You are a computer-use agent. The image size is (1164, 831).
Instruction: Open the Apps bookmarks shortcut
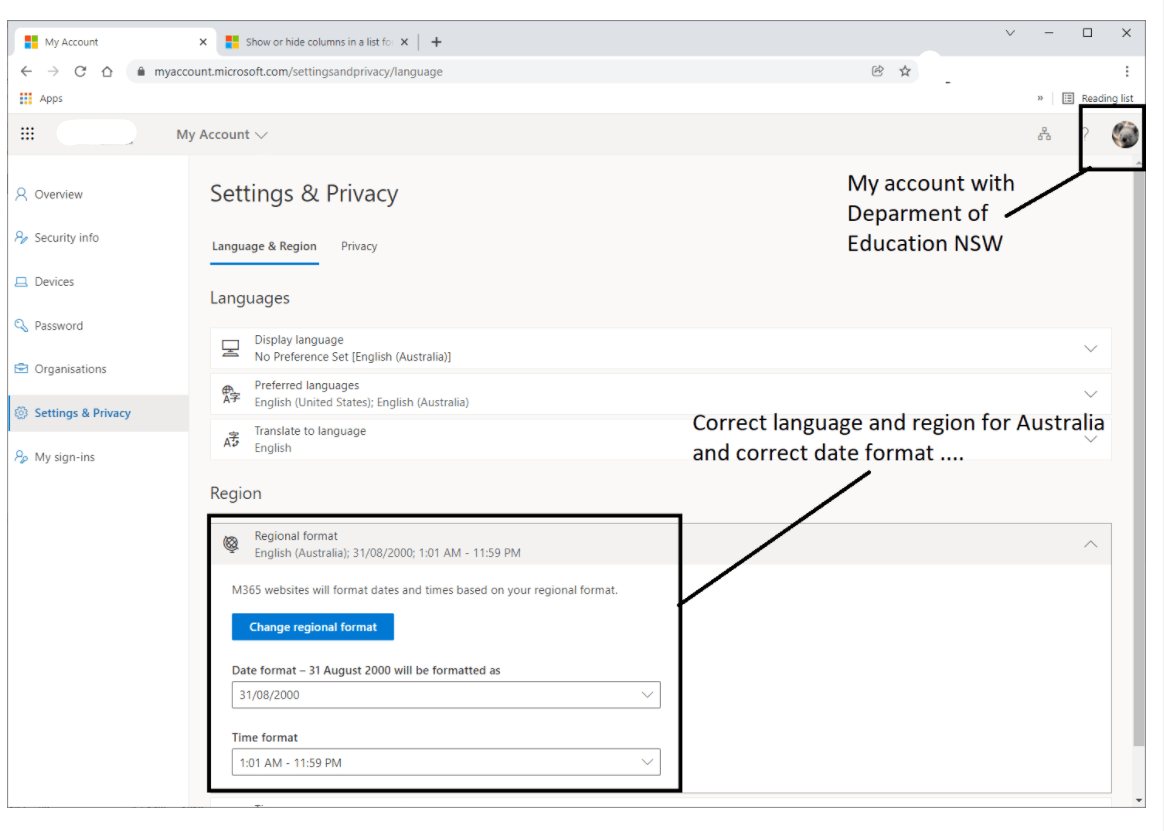41,98
